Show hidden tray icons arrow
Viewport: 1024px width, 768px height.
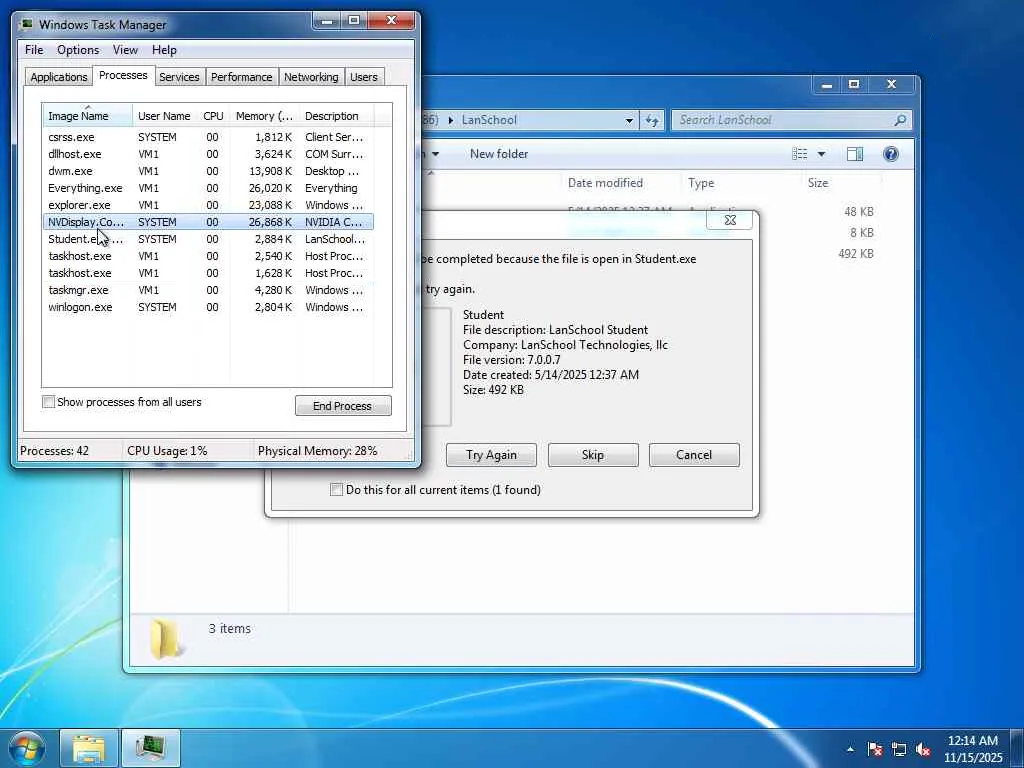(850, 749)
